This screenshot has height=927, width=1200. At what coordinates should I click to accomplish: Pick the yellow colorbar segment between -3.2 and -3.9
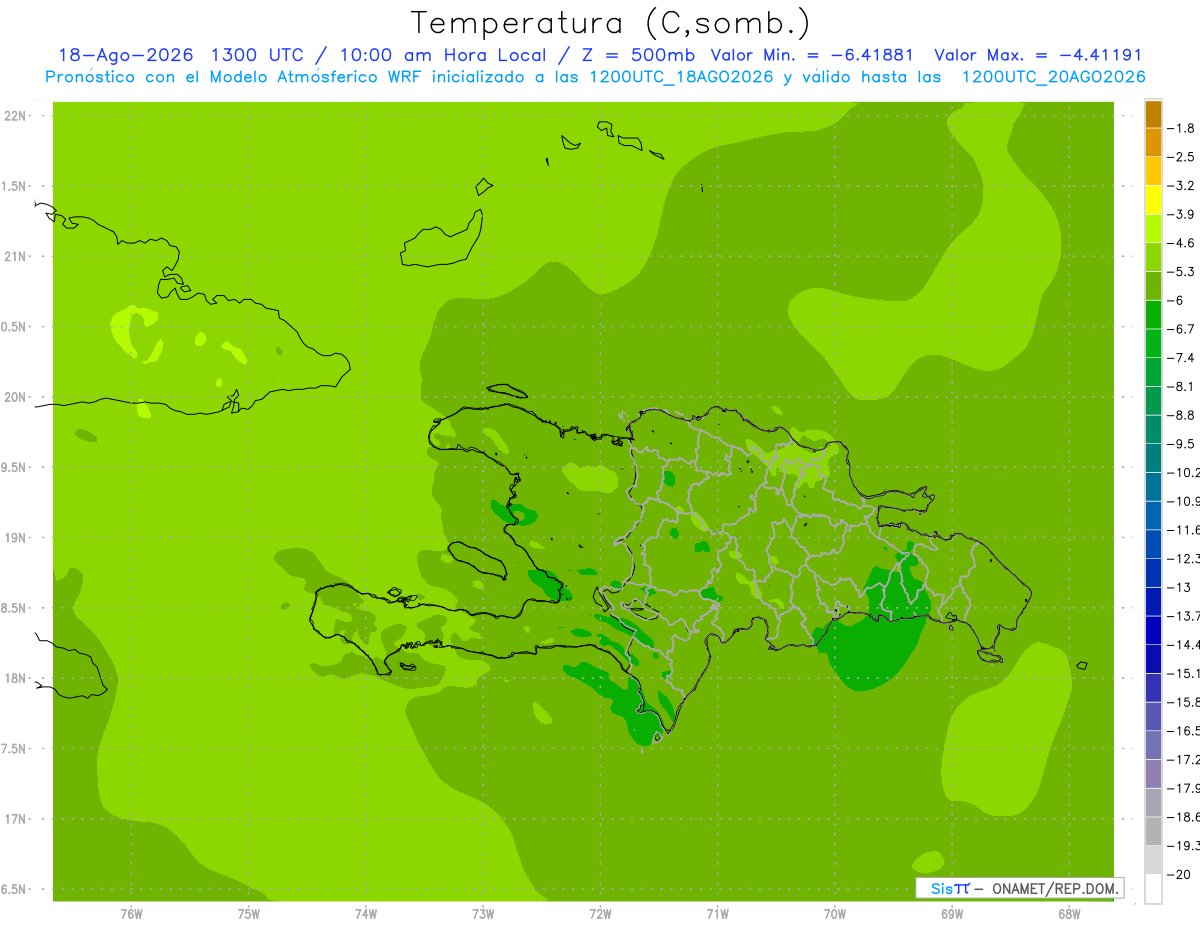tap(1153, 200)
